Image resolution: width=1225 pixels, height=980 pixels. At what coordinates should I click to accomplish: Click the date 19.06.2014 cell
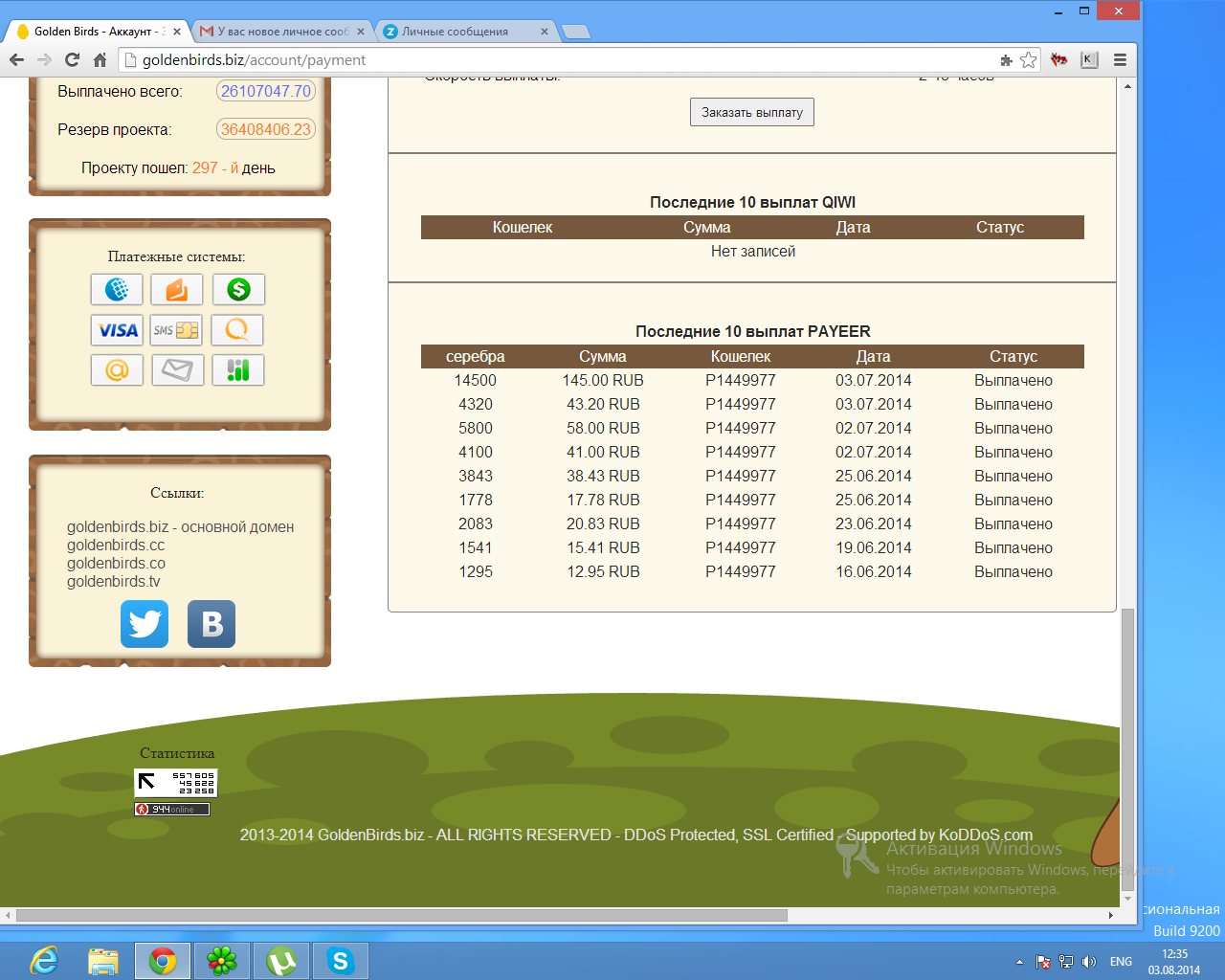point(874,548)
